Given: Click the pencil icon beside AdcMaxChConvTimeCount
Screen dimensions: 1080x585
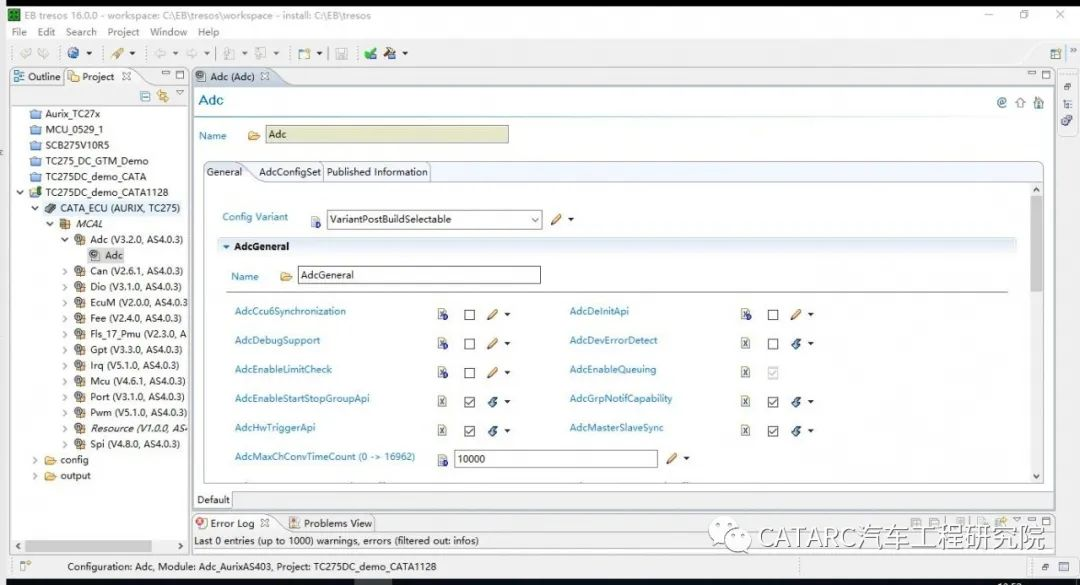Looking at the screenshot, I should [671, 458].
